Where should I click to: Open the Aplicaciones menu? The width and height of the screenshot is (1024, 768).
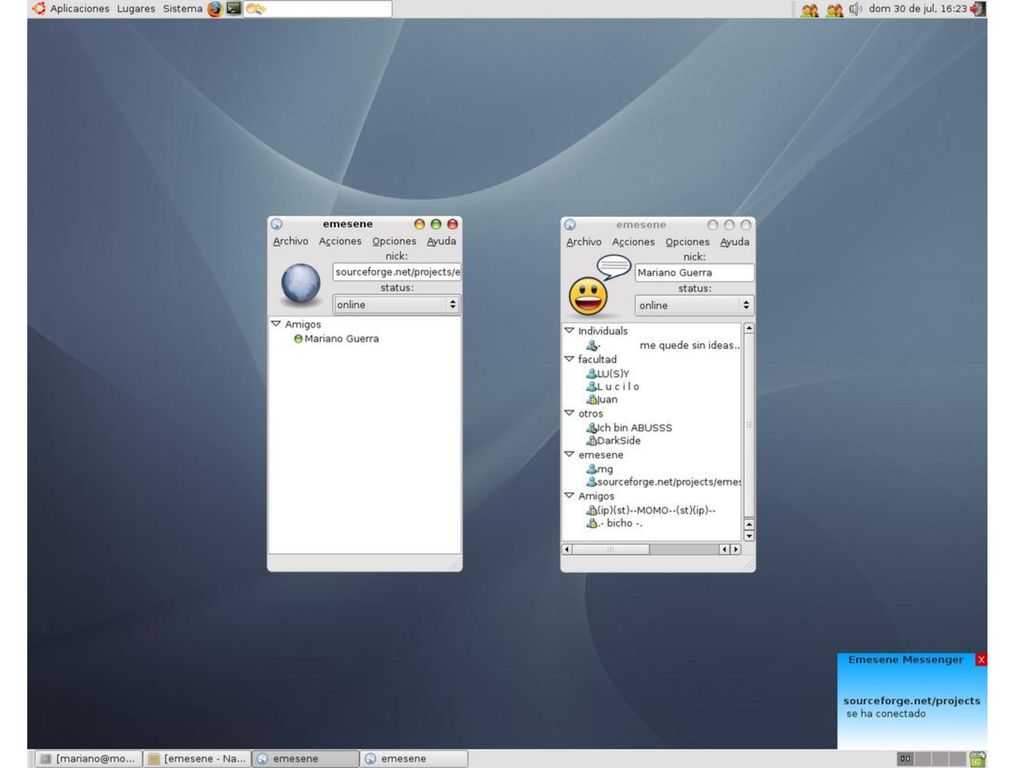(x=80, y=8)
